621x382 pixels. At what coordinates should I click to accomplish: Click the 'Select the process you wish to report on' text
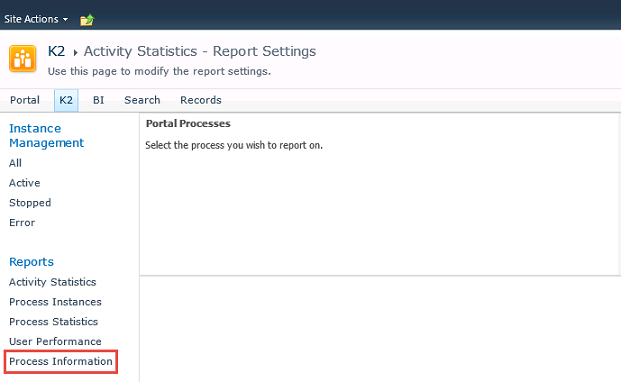pos(234,145)
